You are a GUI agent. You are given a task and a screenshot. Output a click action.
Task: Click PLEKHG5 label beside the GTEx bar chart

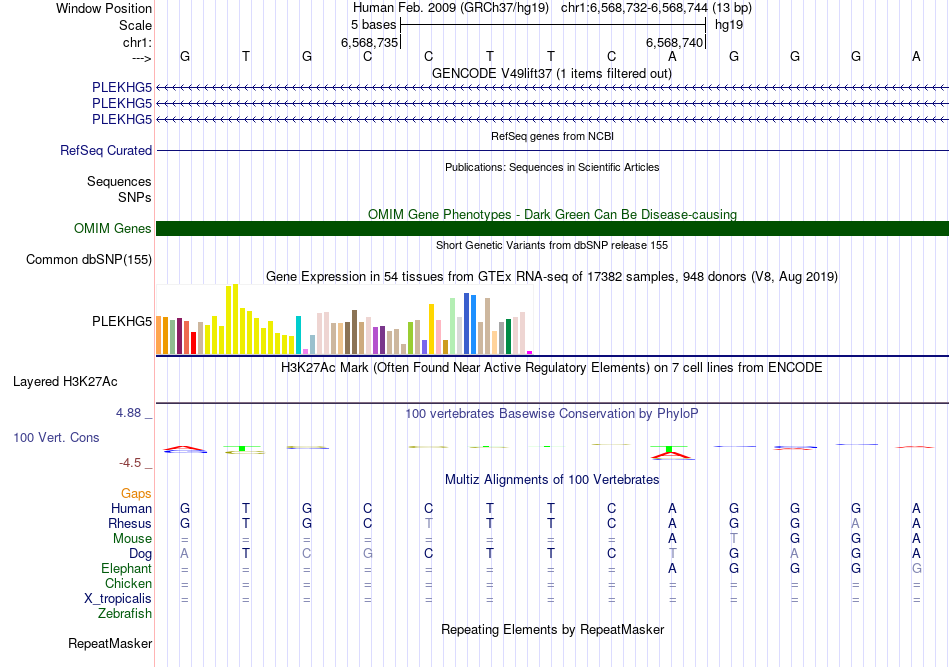tap(122, 321)
